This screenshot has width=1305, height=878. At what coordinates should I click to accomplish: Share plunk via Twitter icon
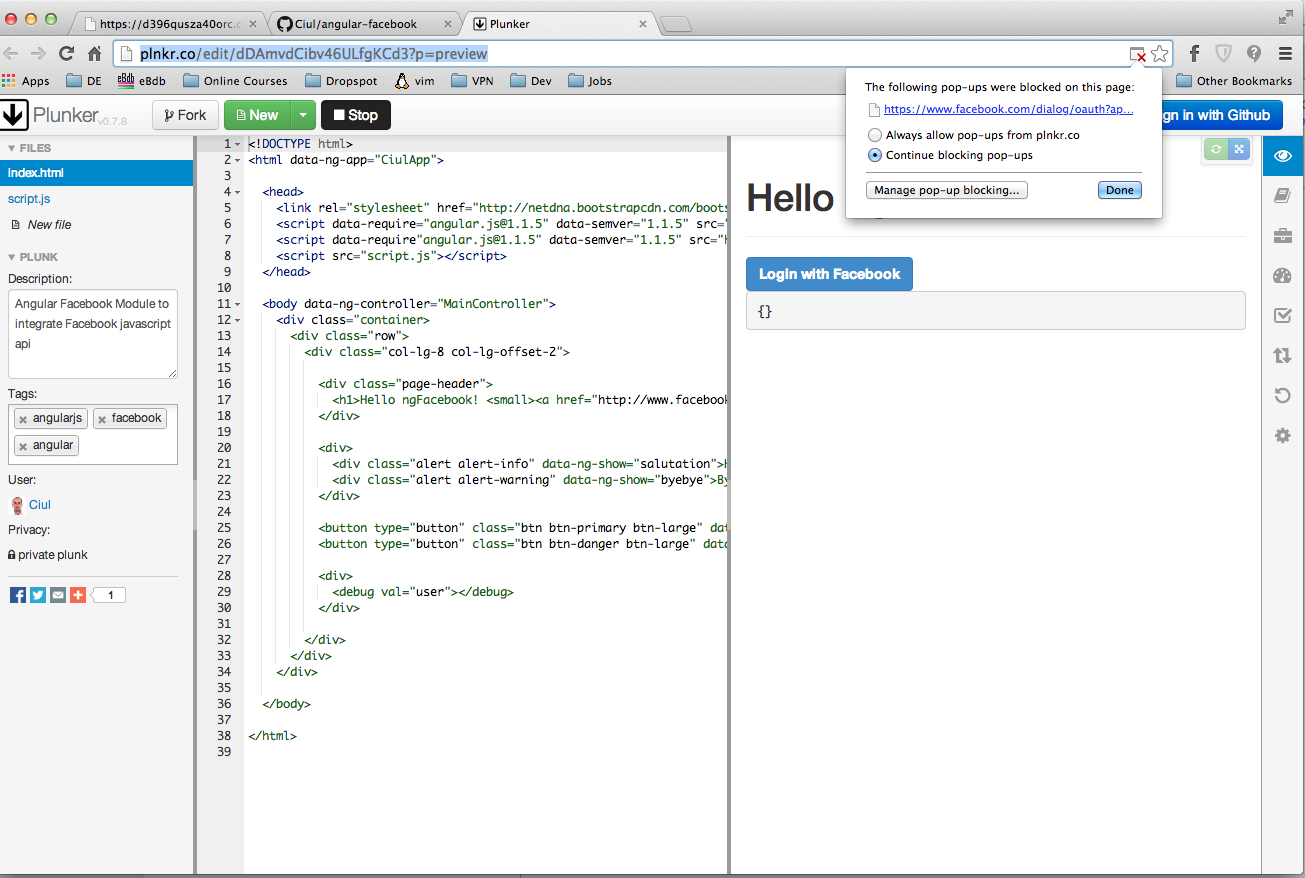click(x=38, y=595)
